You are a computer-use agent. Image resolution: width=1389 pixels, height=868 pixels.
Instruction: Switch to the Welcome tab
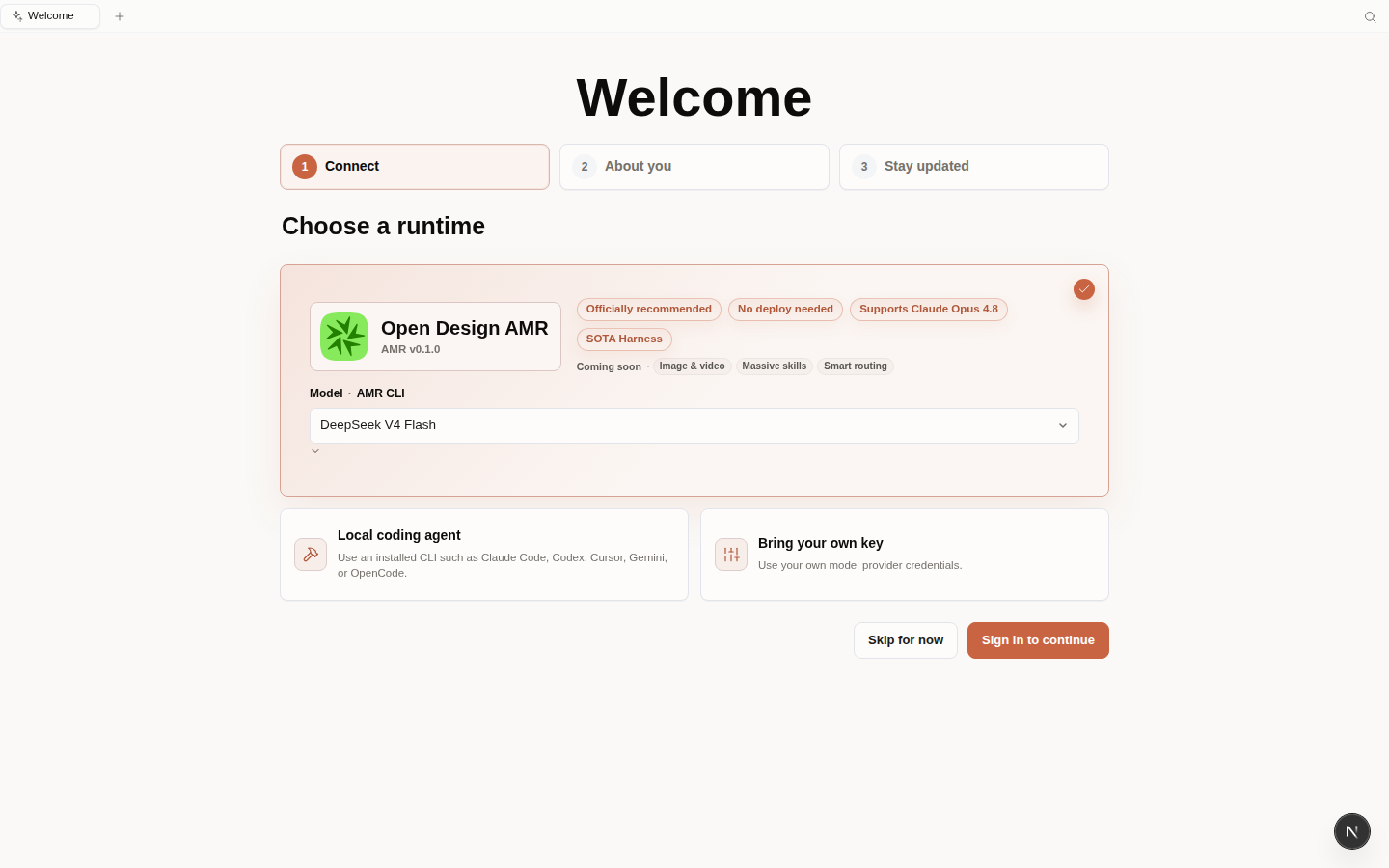coord(50,16)
